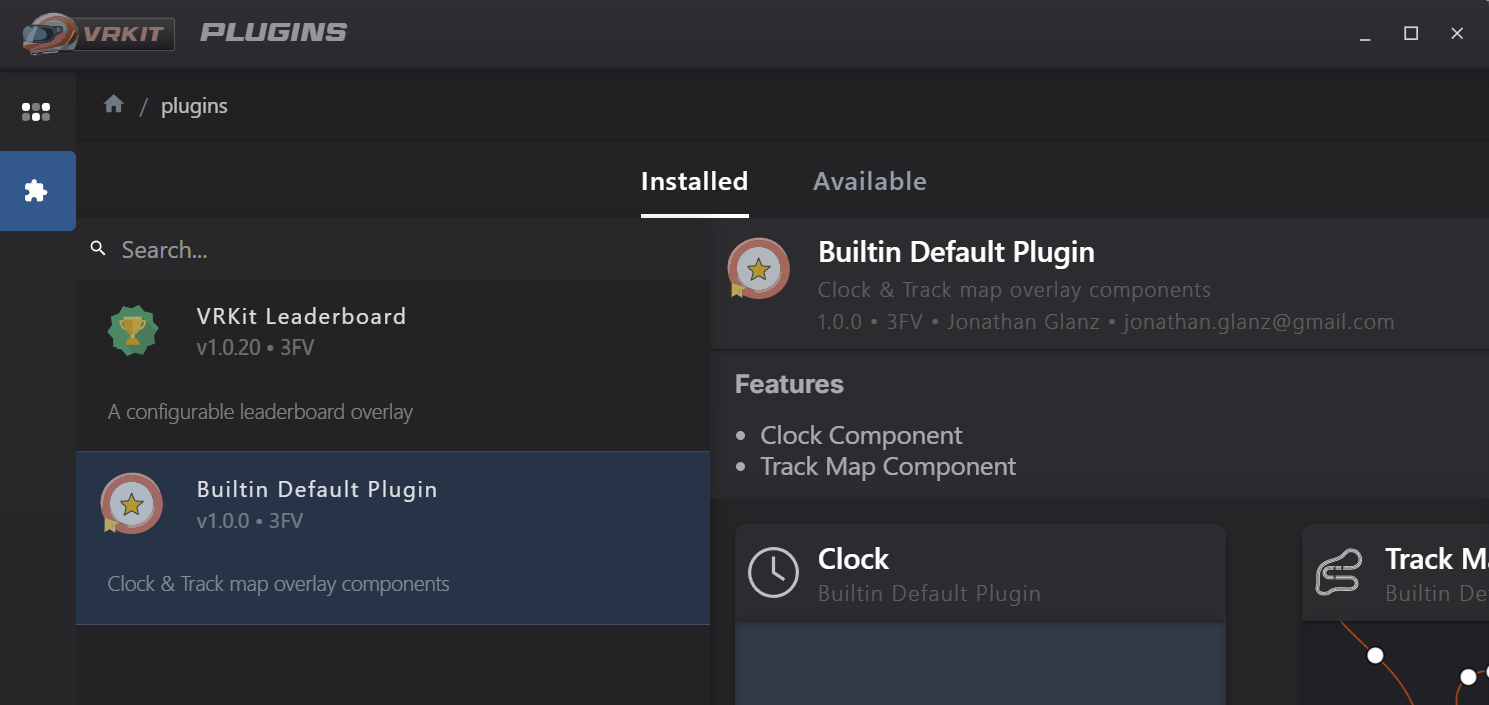Viewport: 1489px width, 705px height.
Task: Click the Features heading
Action: [789, 384]
